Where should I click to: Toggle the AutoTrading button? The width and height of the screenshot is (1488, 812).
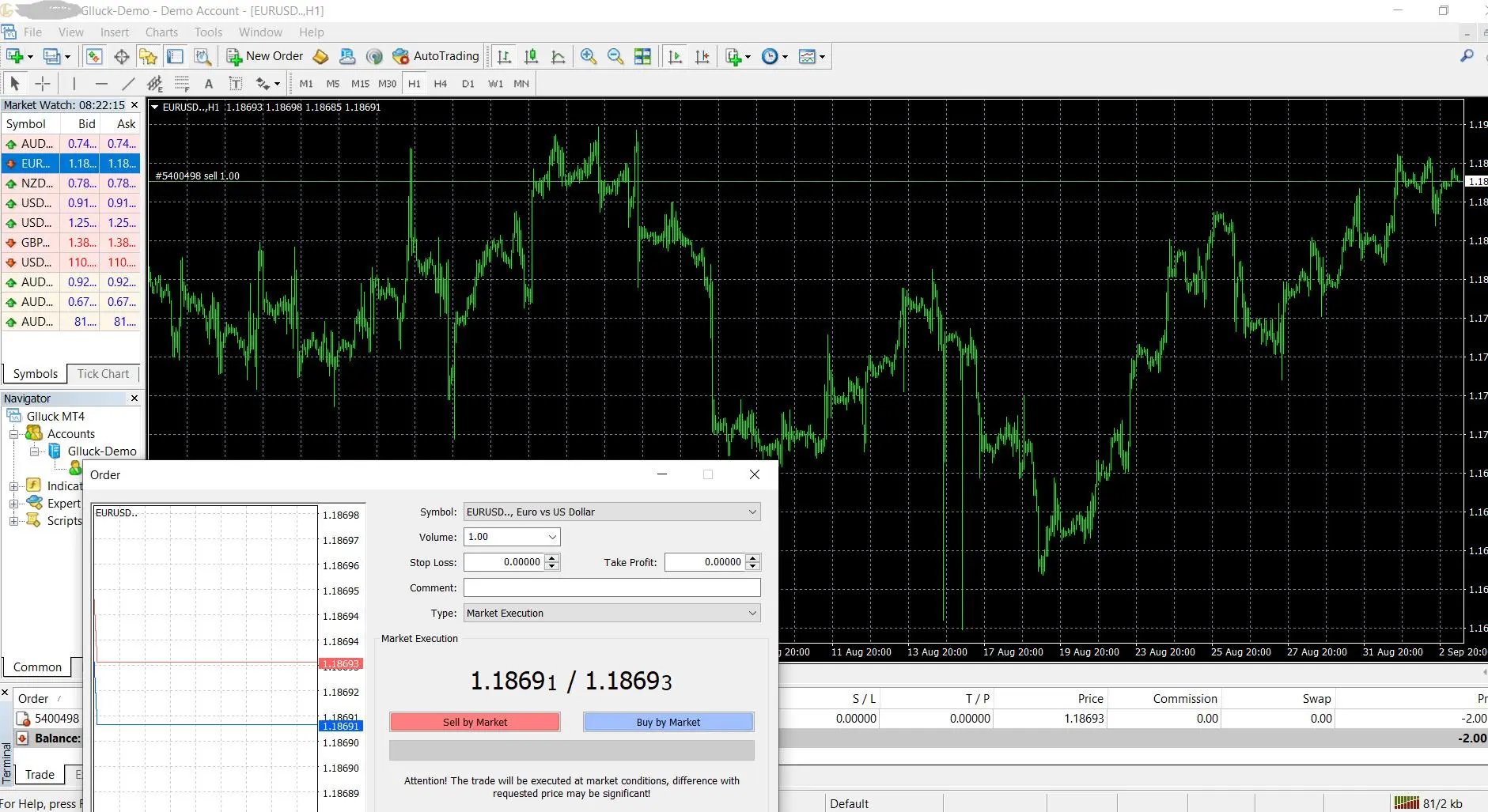436,56
